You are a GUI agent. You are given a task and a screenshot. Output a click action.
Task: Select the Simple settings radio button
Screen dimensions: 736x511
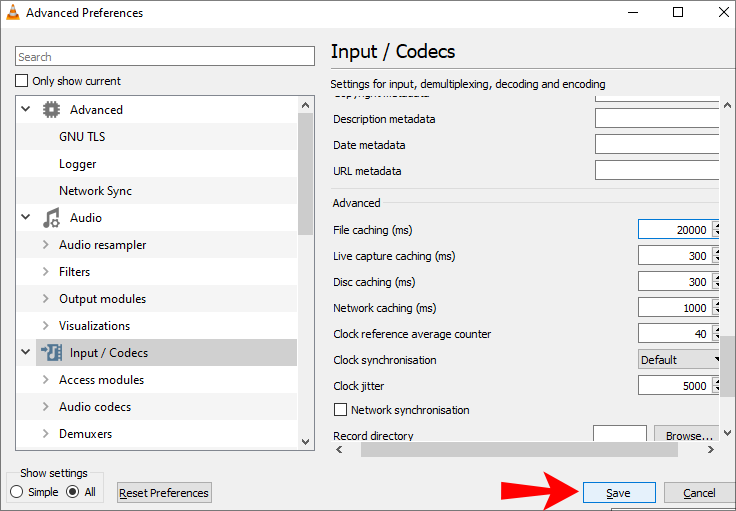point(17,492)
